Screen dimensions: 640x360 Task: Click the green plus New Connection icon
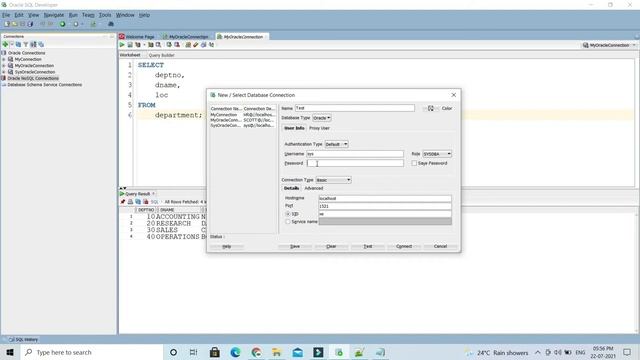[x=5, y=44]
